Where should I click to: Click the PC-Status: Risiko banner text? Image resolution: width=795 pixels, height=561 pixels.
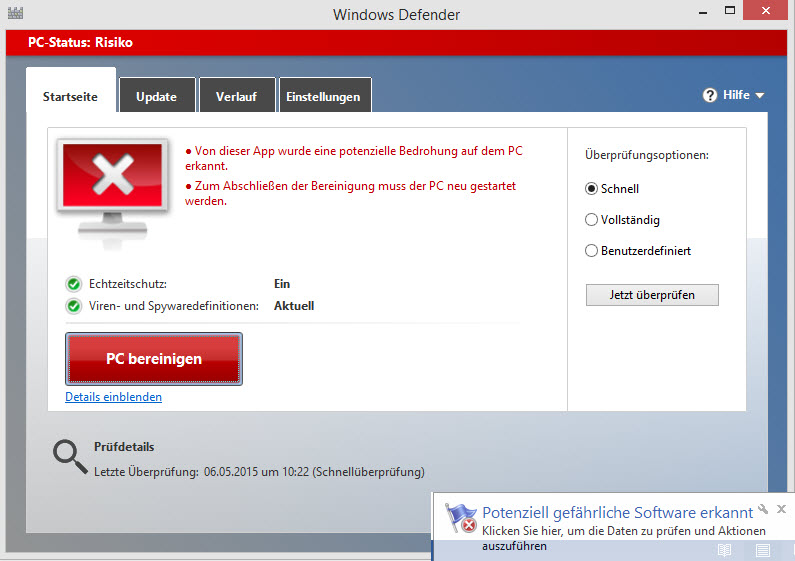pyautogui.click(x=80, y=42)
